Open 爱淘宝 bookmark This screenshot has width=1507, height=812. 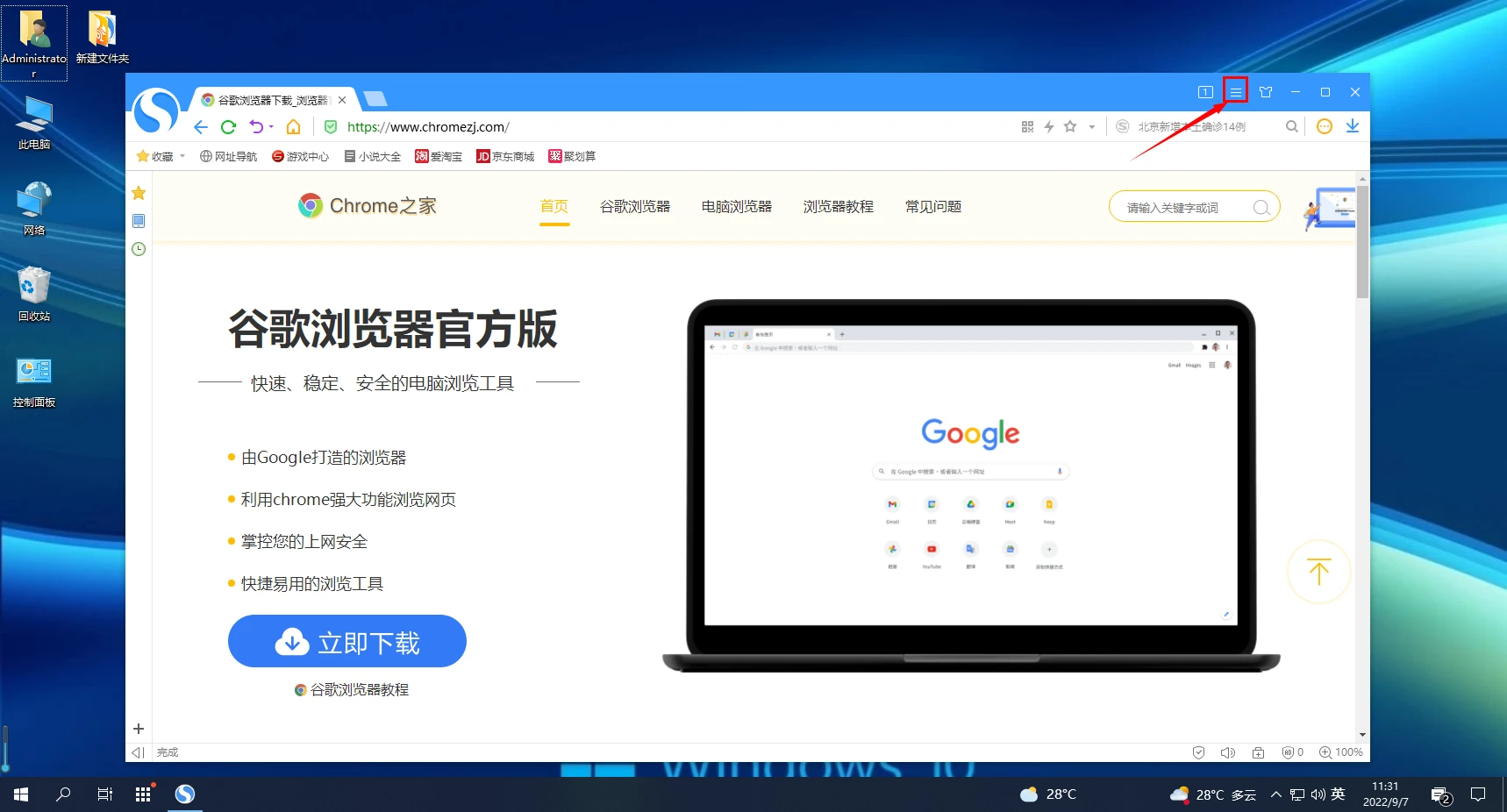coord(439,156)
